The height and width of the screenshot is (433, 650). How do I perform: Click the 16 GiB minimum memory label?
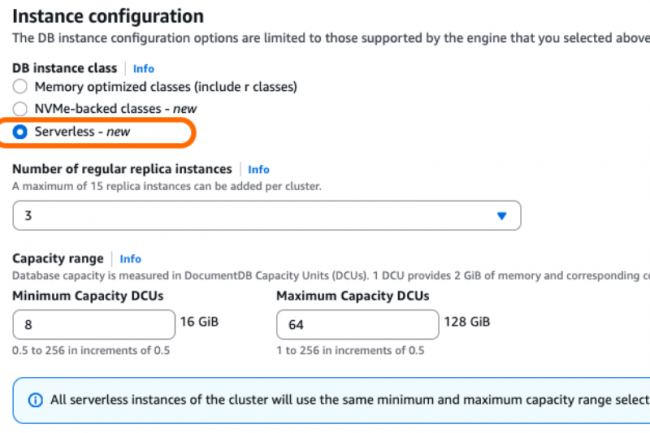199,322
